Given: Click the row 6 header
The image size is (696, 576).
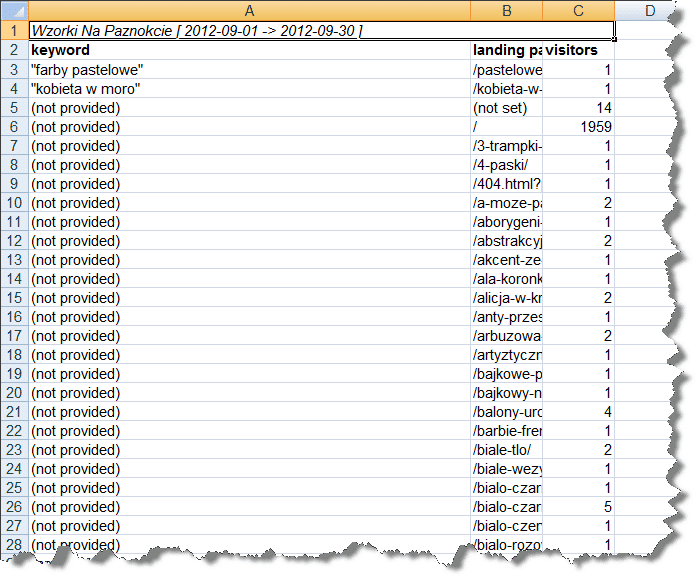Looking at the screenshot, I should coord(15,127).
